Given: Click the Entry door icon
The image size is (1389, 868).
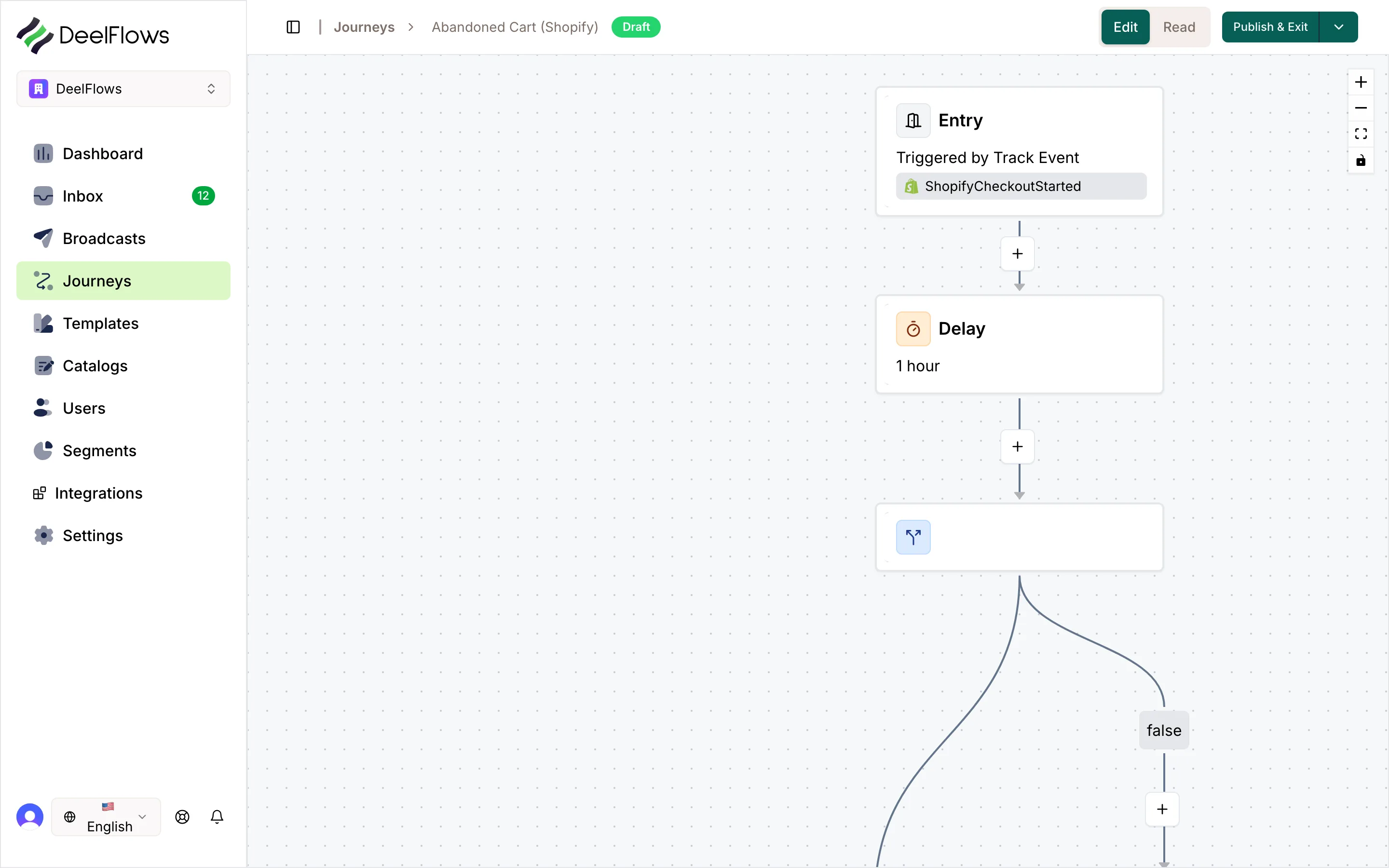Looking at the screenshot, I should [x=913, y=121].
